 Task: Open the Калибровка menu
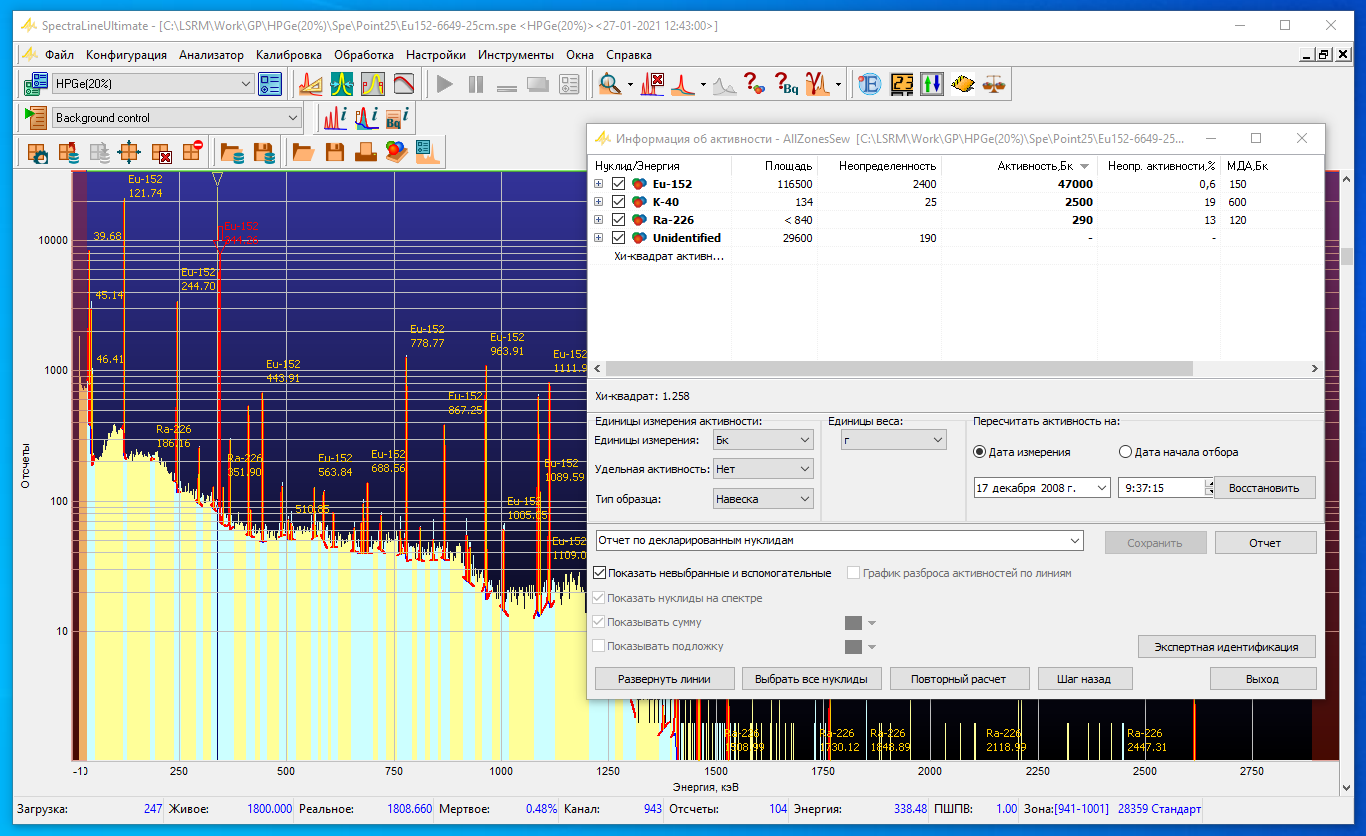click(x=288, y=55)
